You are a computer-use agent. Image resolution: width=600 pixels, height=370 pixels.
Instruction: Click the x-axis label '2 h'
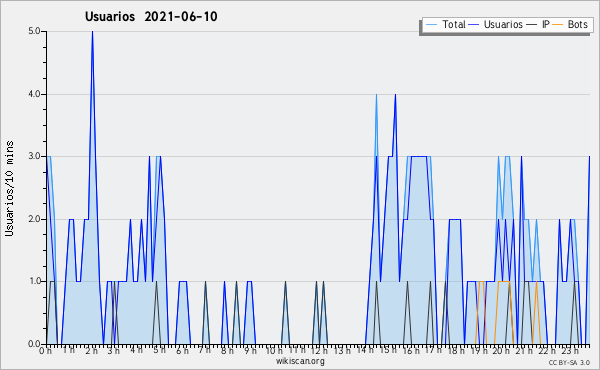coord(91,351)
